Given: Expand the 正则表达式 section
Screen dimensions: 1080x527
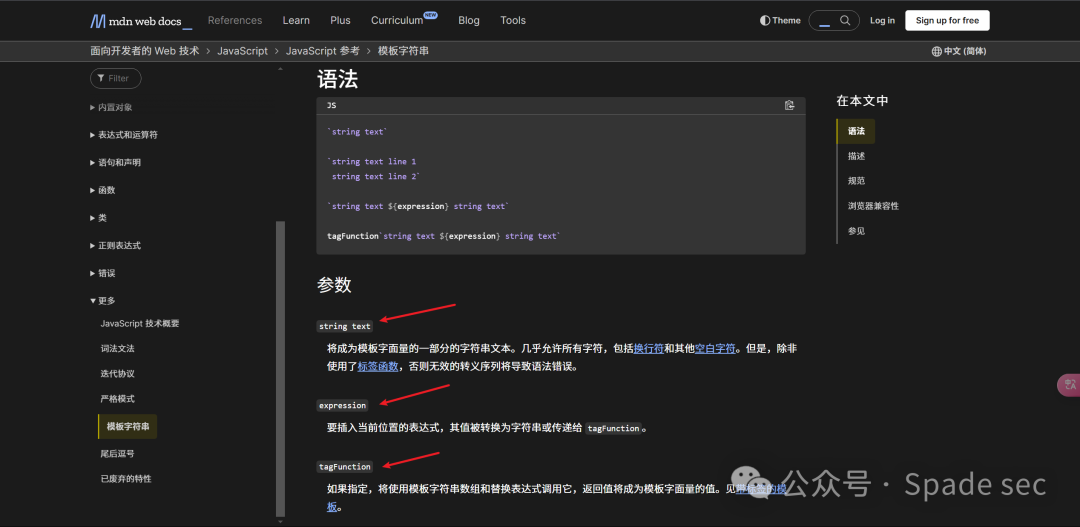Looking at the screenshot, I should 115,245.
